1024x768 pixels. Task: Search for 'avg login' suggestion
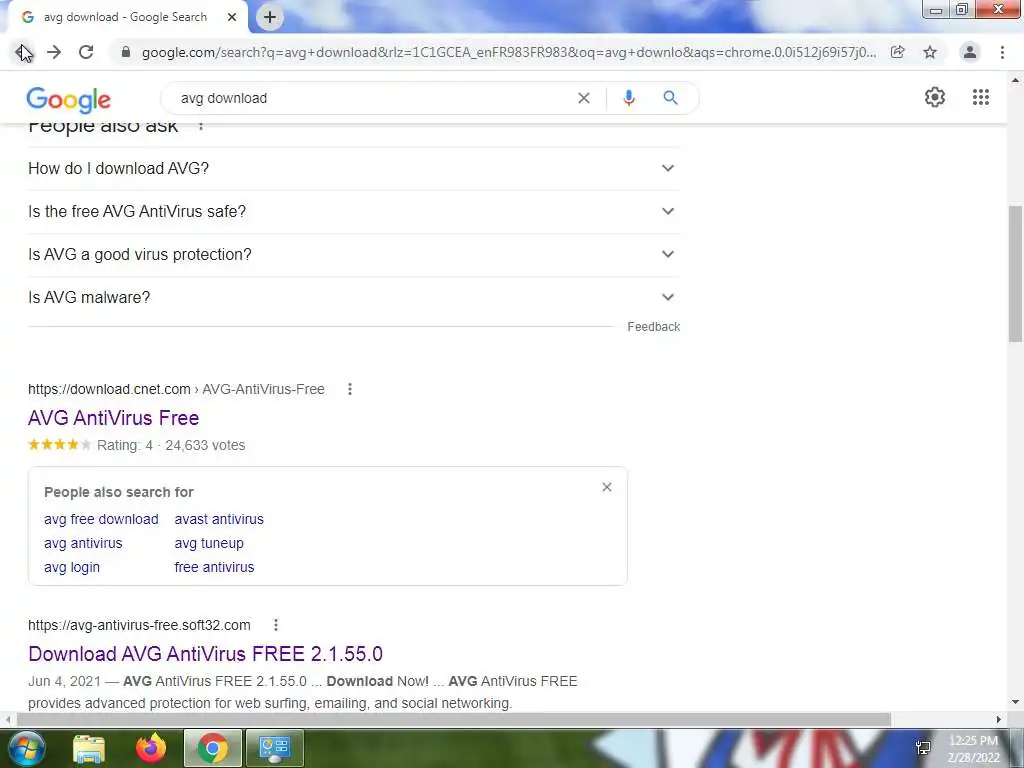tap(72, 568)
